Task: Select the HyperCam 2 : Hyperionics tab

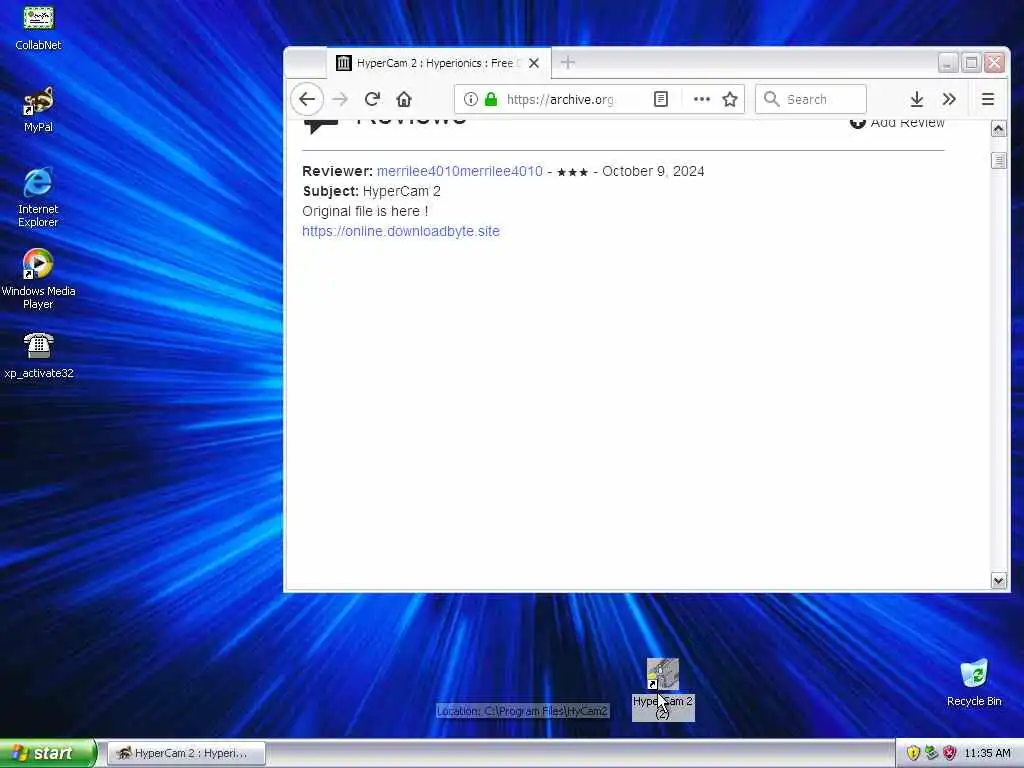Action: [x=439, y=63]
